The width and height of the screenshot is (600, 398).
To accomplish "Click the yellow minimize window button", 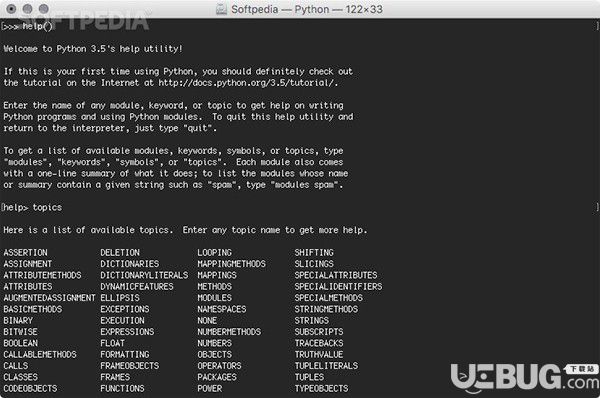I will click(x=28, y=8).
